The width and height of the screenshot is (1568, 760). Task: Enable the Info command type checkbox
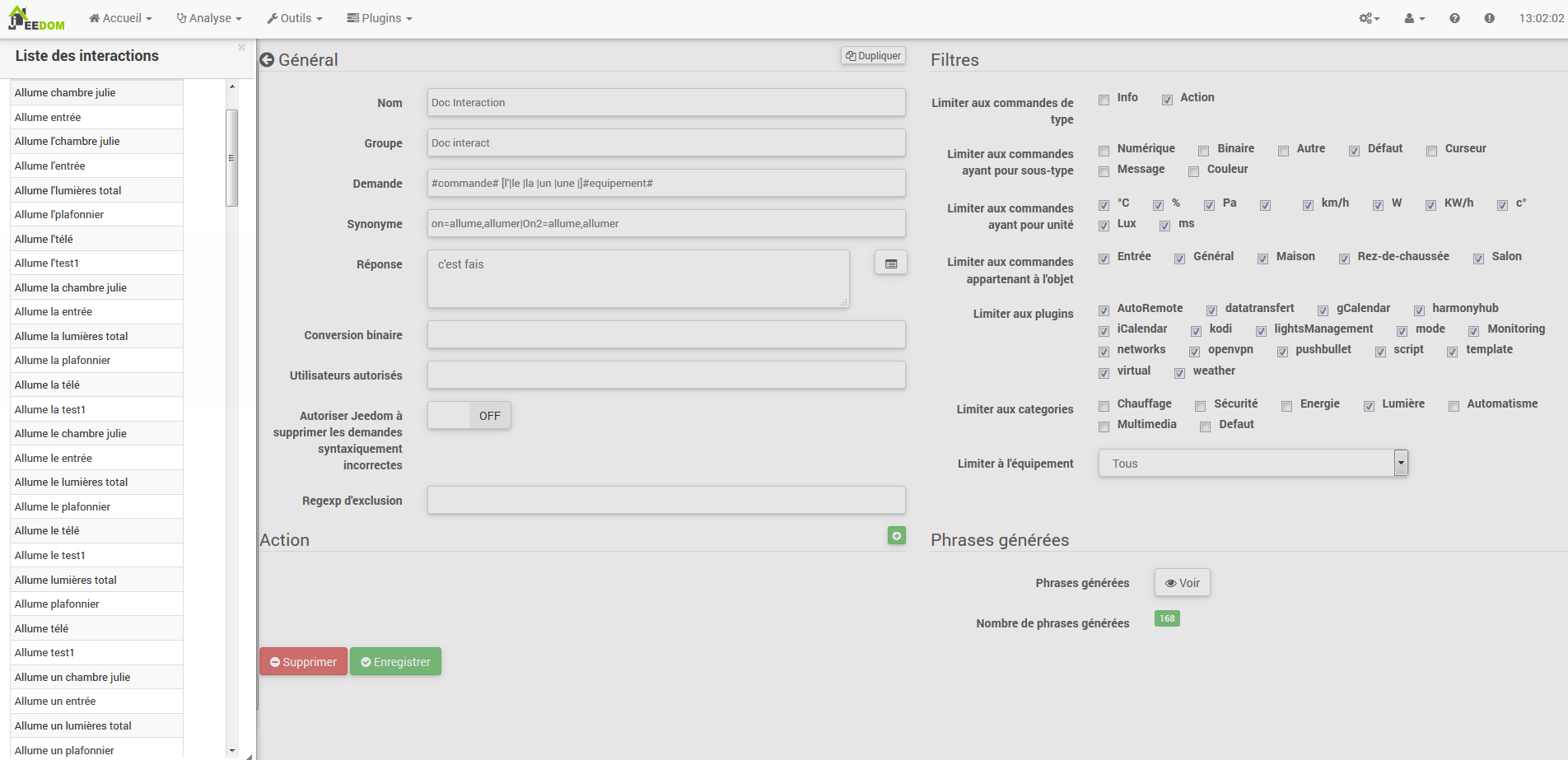point(1104,100)
